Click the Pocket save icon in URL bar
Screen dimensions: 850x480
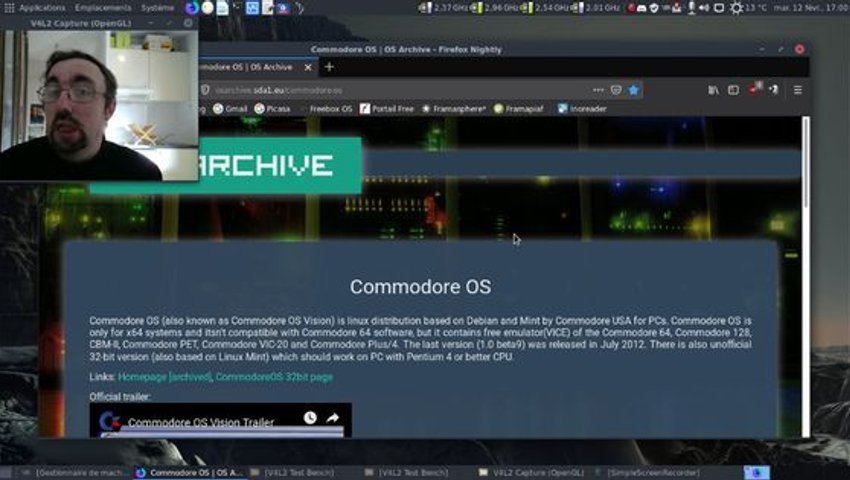pos(616,91)
